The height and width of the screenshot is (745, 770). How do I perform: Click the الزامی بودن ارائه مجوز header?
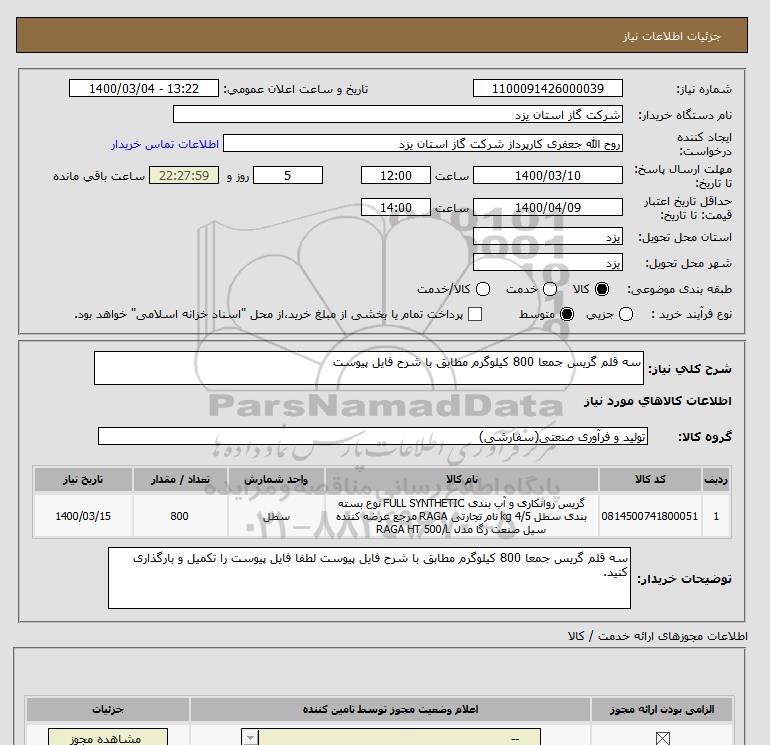pyautogui.click(x=662, y=709)
